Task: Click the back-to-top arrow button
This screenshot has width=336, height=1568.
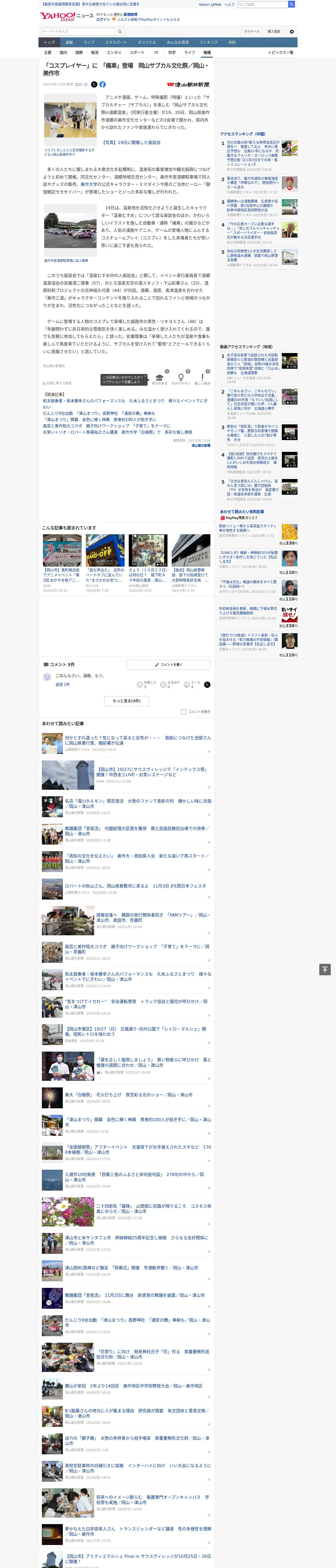Action: [x=325, y=970]
